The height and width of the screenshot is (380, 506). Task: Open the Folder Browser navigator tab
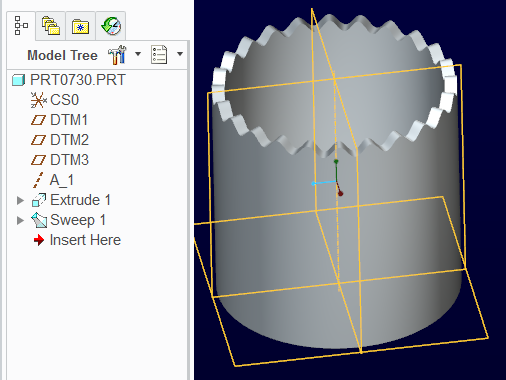pyautogui.click(x=51, y=26)
